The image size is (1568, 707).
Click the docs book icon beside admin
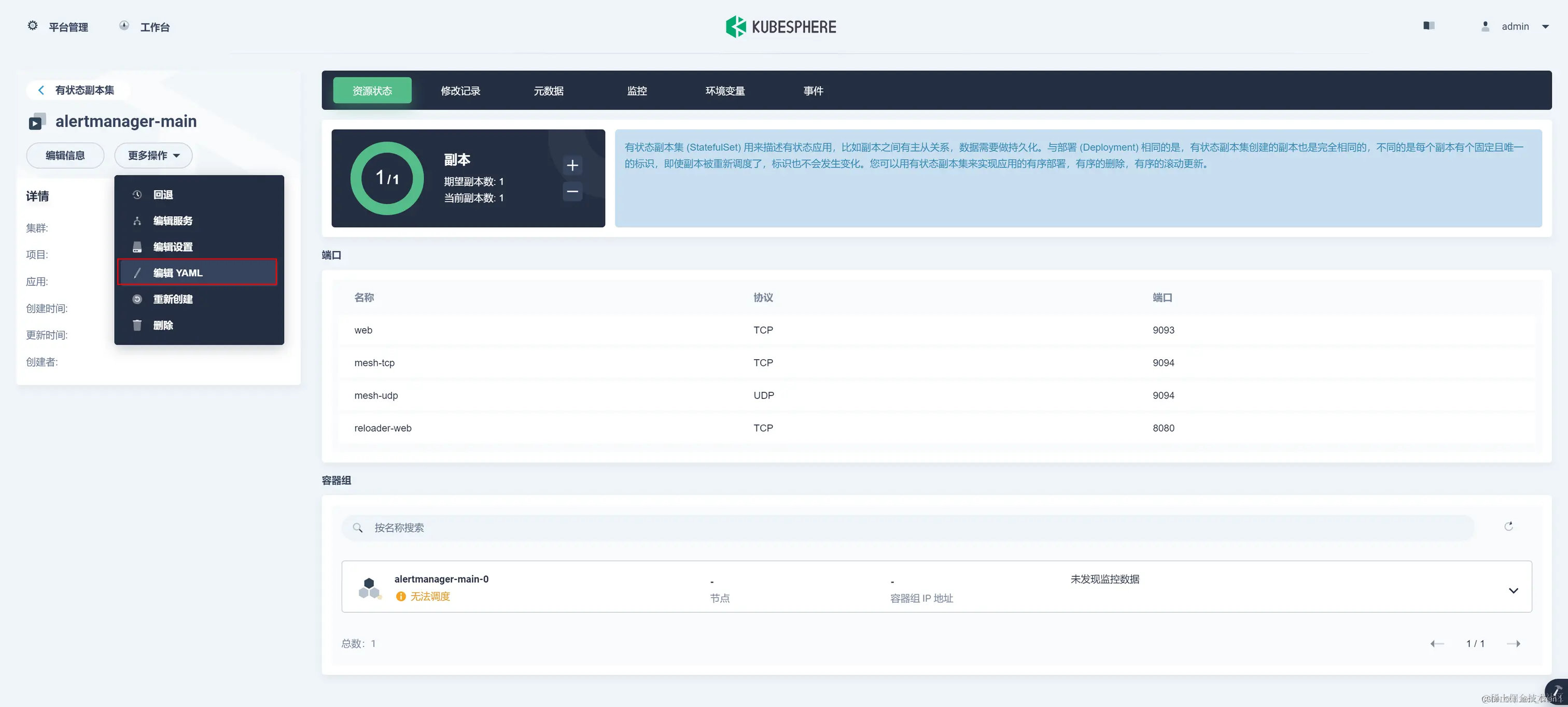1429,25
